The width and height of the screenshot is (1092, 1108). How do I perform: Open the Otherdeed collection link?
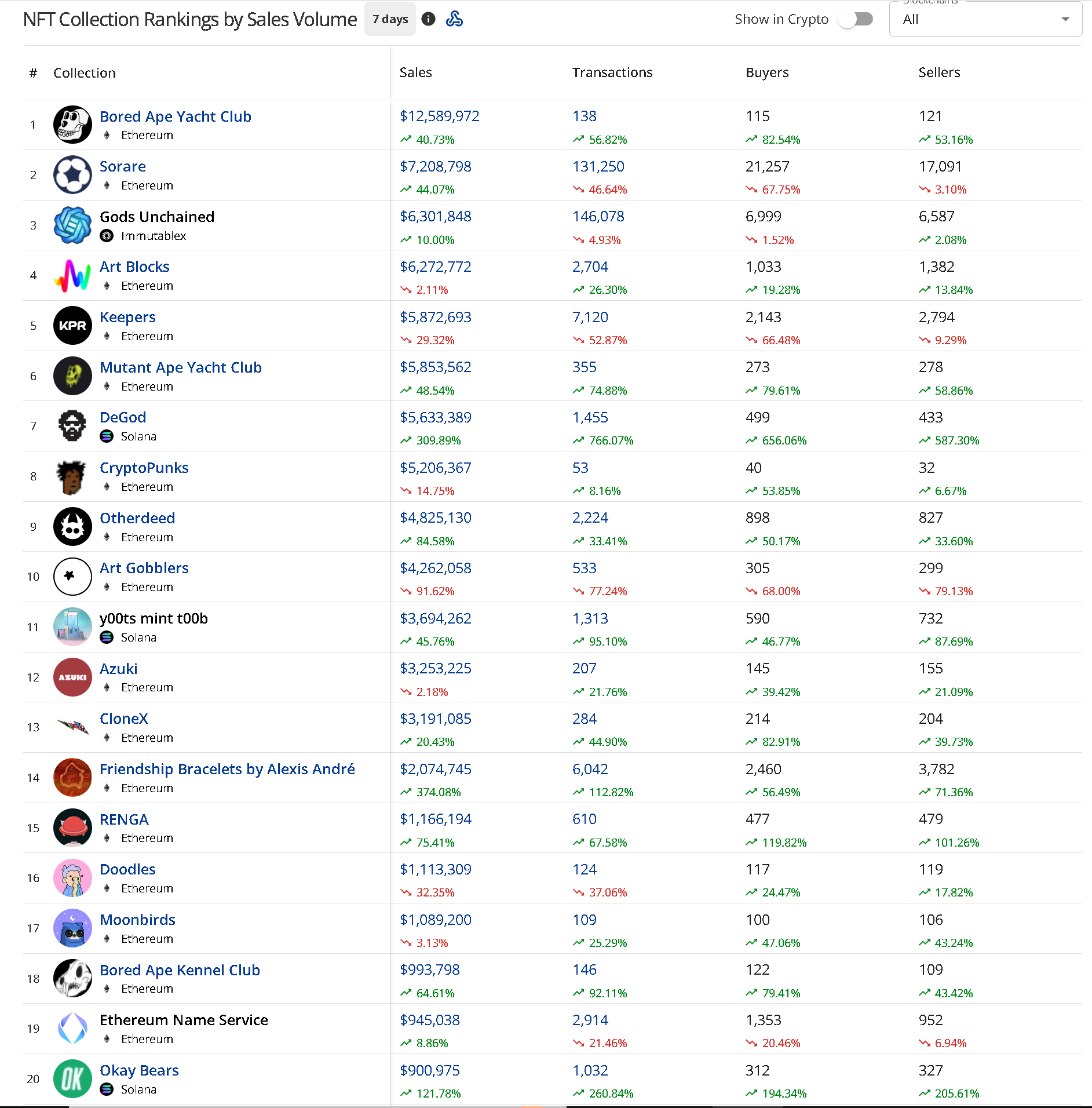[x=137, y=518]
